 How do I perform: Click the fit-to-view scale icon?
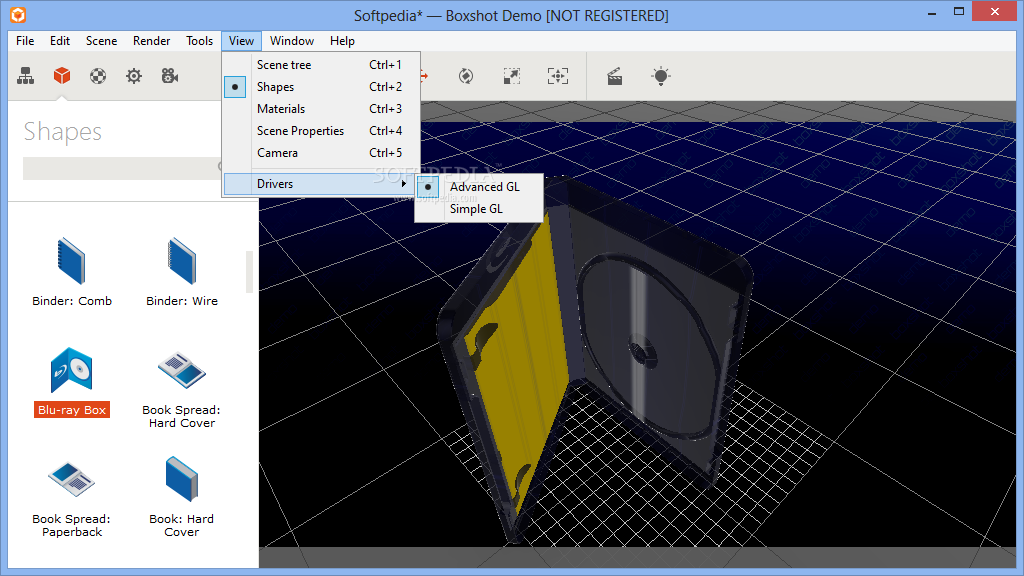[x=512, y=76]
